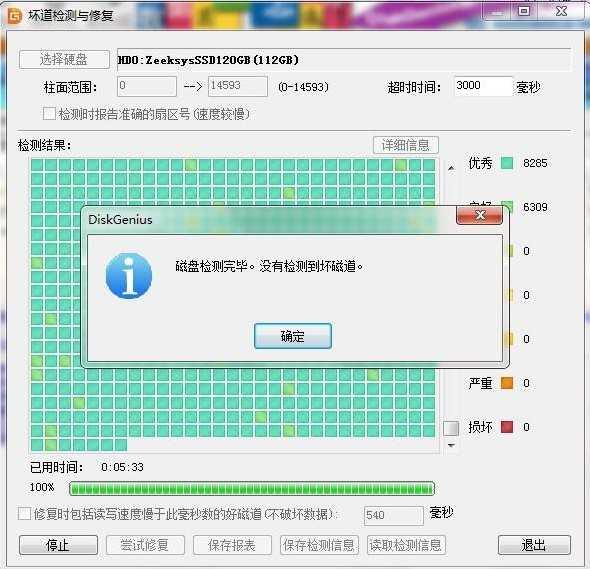
Task: Click the scroll down arrow of results grid
Action: pyautogui.click(x=451, y=445)
